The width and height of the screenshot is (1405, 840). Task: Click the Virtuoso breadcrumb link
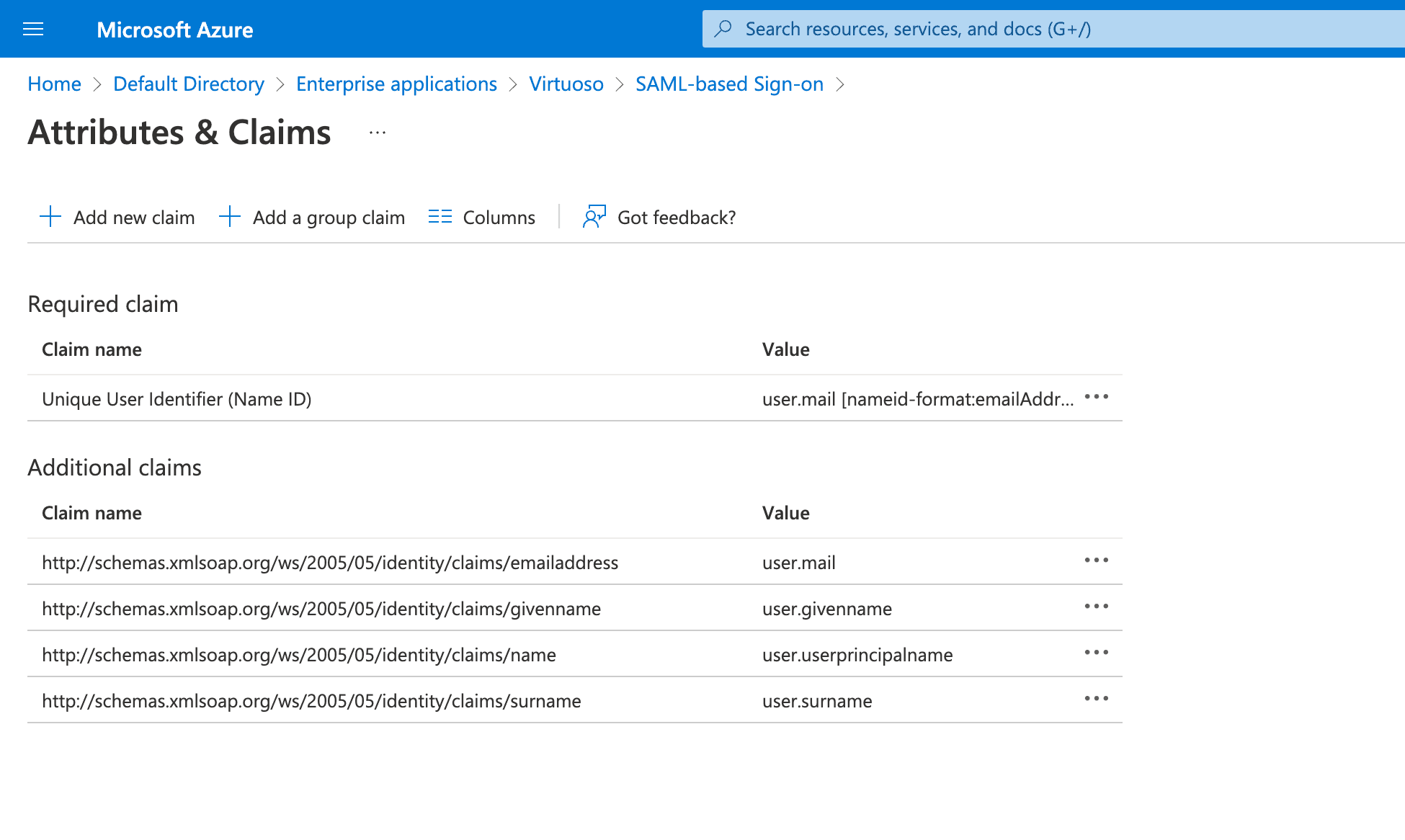(x=566, y=84)
